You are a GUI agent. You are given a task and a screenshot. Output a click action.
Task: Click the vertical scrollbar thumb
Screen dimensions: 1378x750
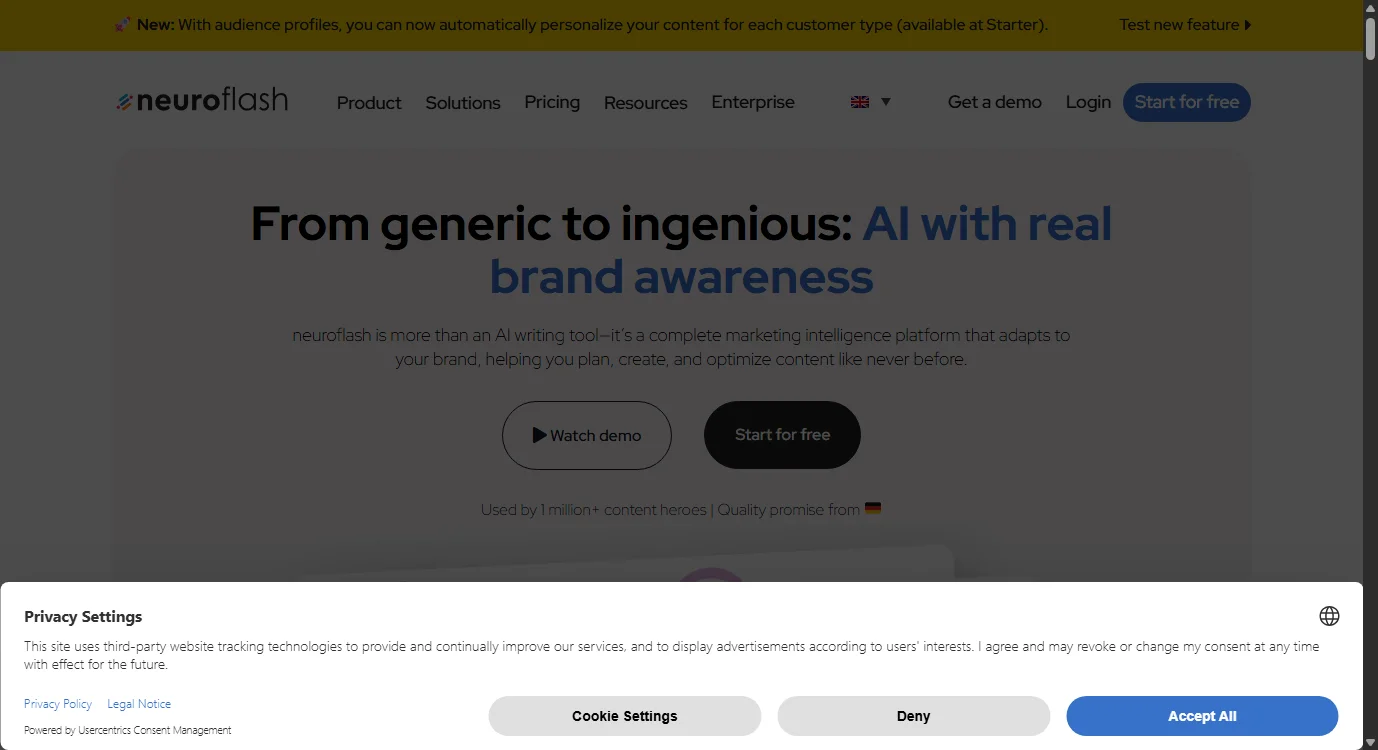[1370, 40]
